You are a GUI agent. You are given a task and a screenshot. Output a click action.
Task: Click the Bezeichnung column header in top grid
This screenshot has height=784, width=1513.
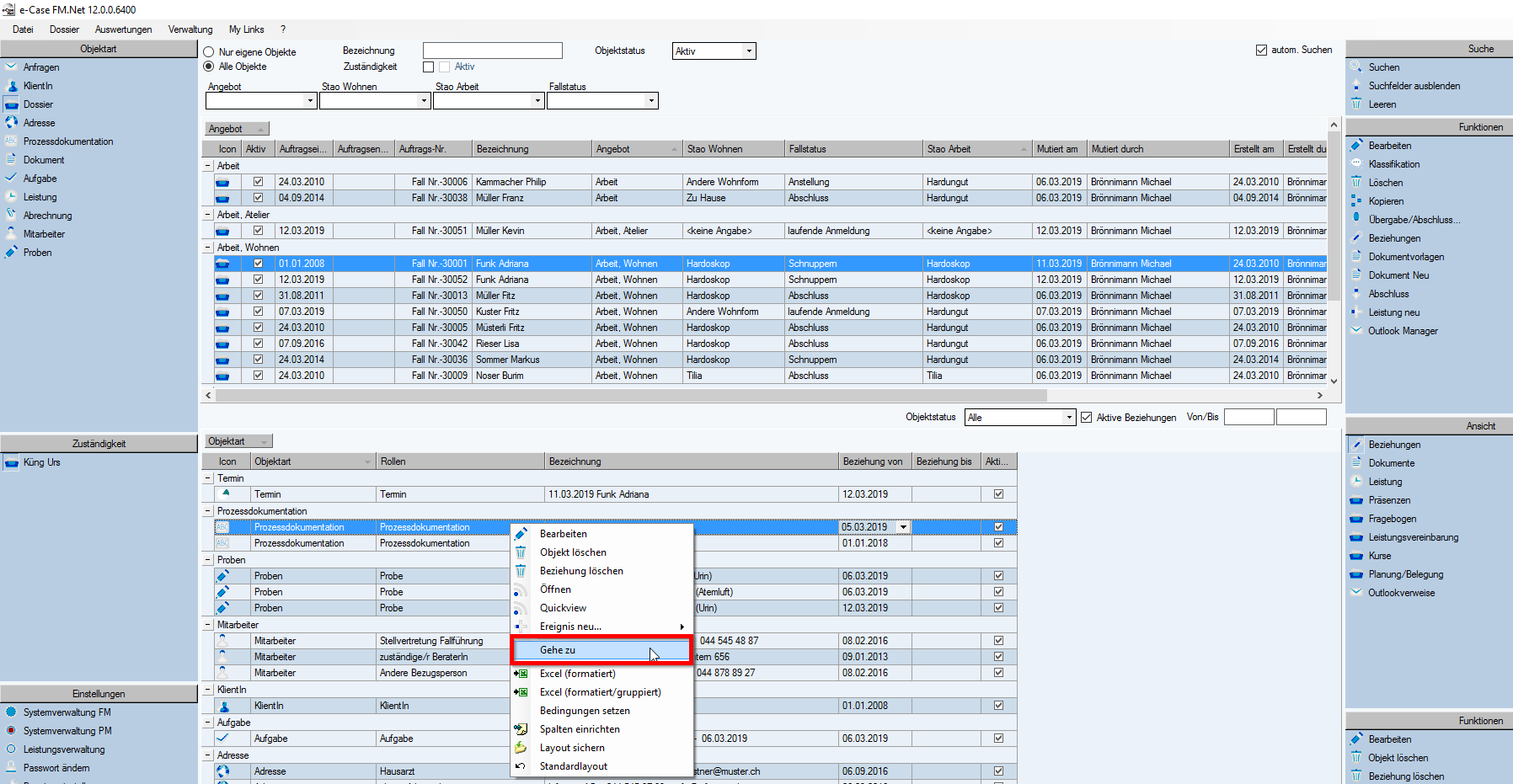(x=532, y=149)
